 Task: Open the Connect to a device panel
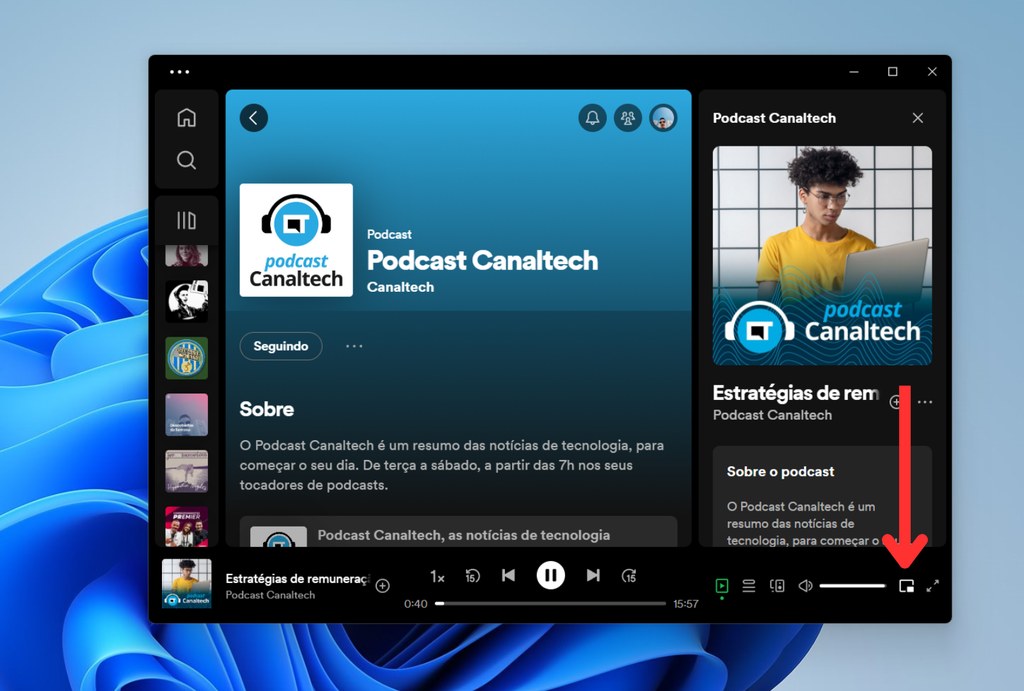point(777,586)
